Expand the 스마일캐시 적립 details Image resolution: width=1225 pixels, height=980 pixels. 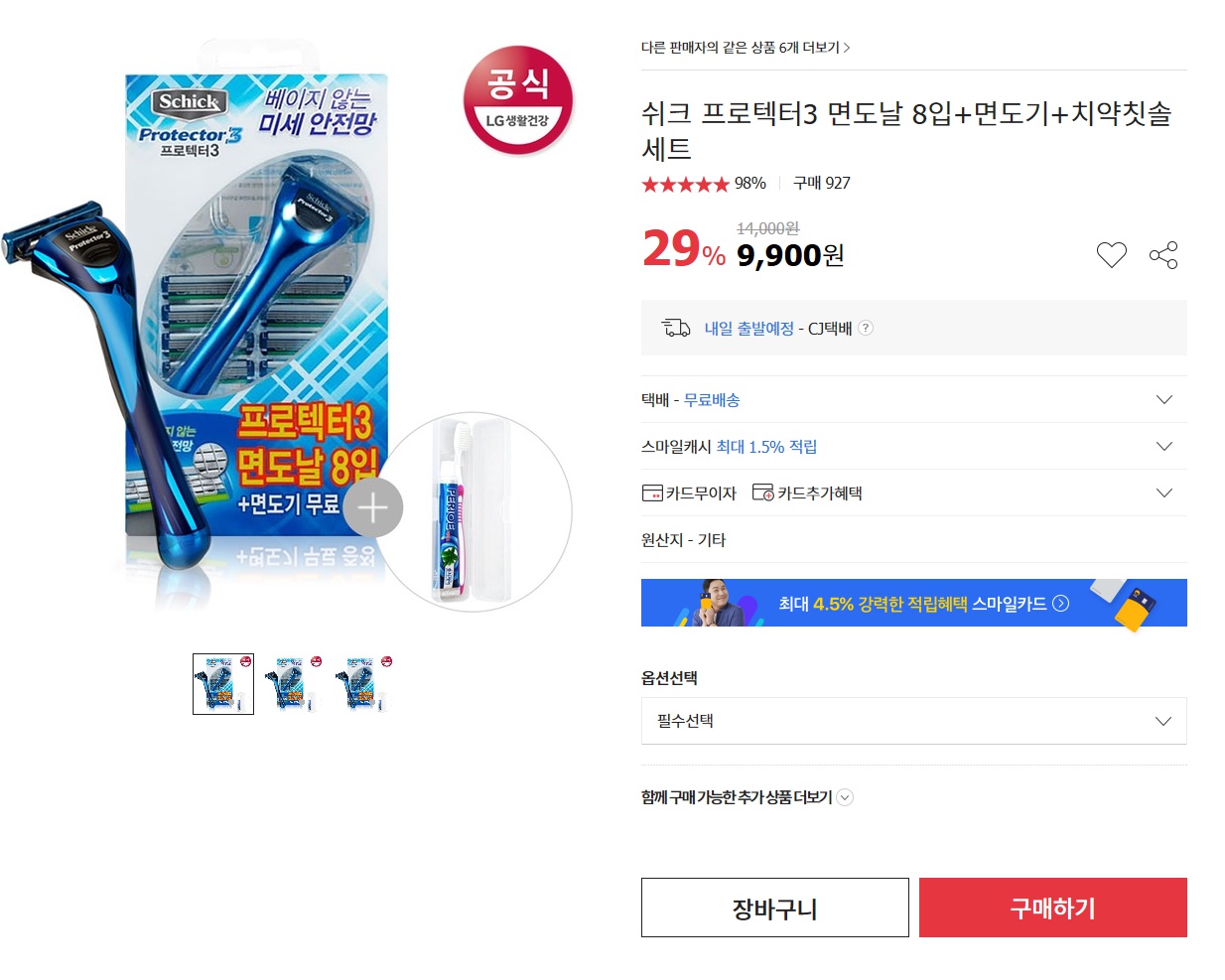point(1164,446)
